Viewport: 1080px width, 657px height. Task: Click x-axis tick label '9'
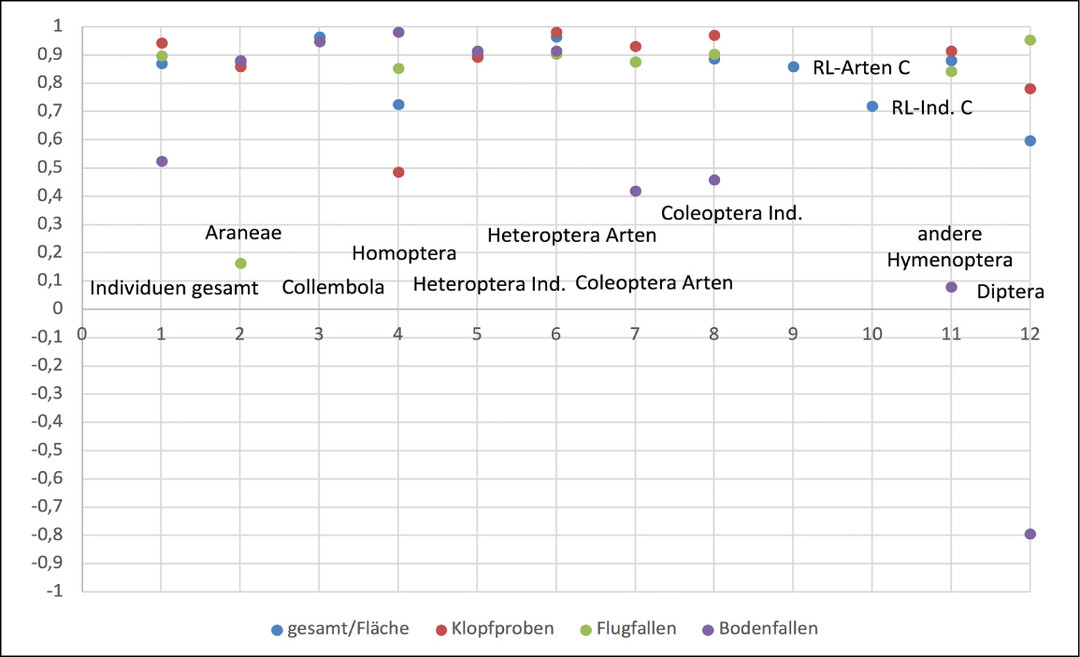793,334
